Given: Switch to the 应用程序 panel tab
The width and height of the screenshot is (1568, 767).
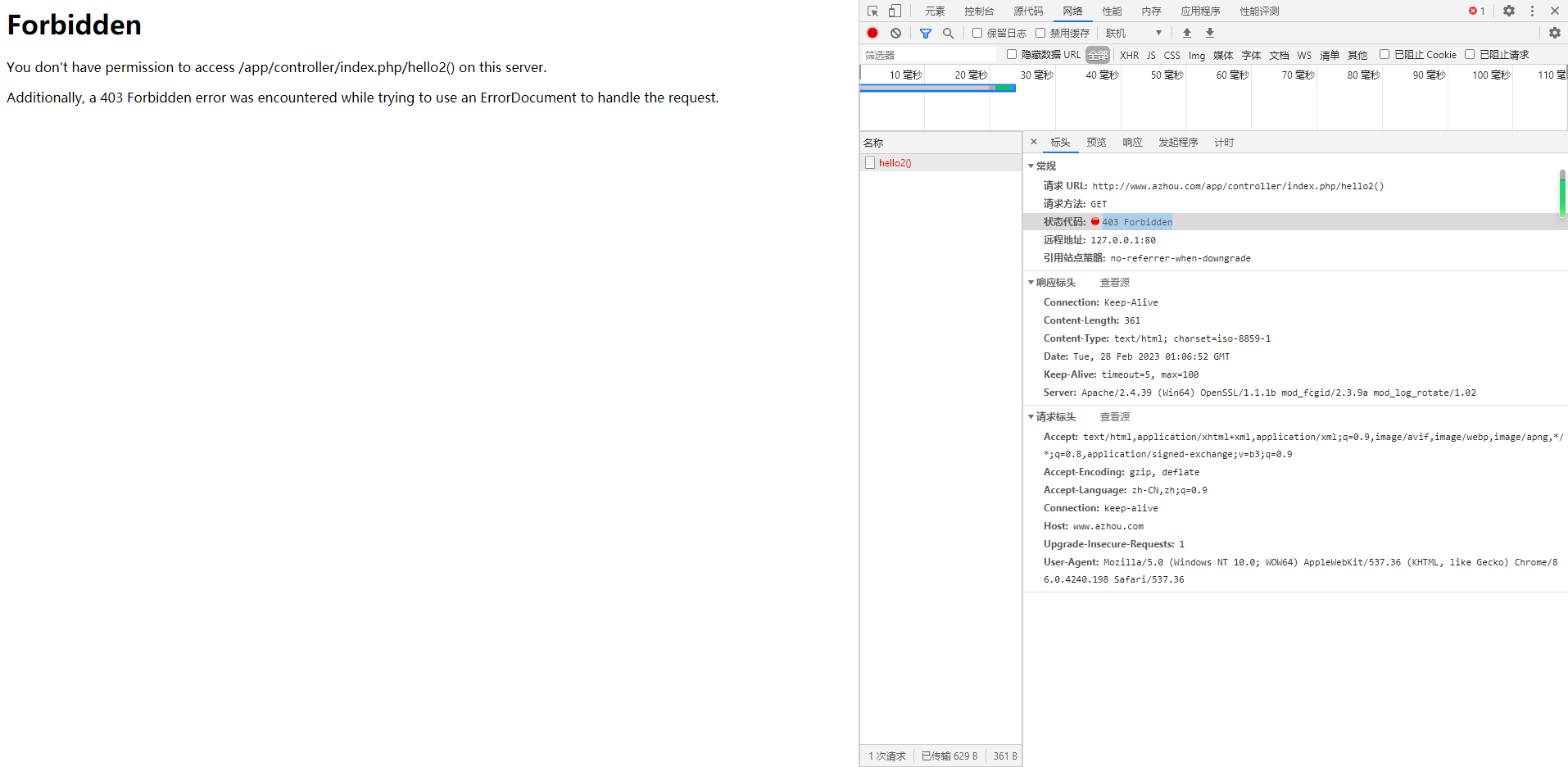Looking at the screenshot, I should click(x=1200, y=11).
